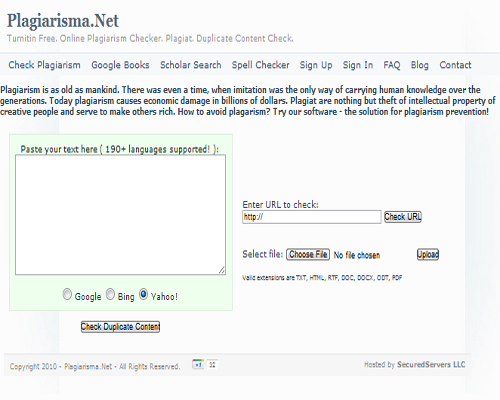The height and width of the screenshot is (400, 500).
Task: Click the Copyright 2010 footer text
Action: [x=95, y=367]
